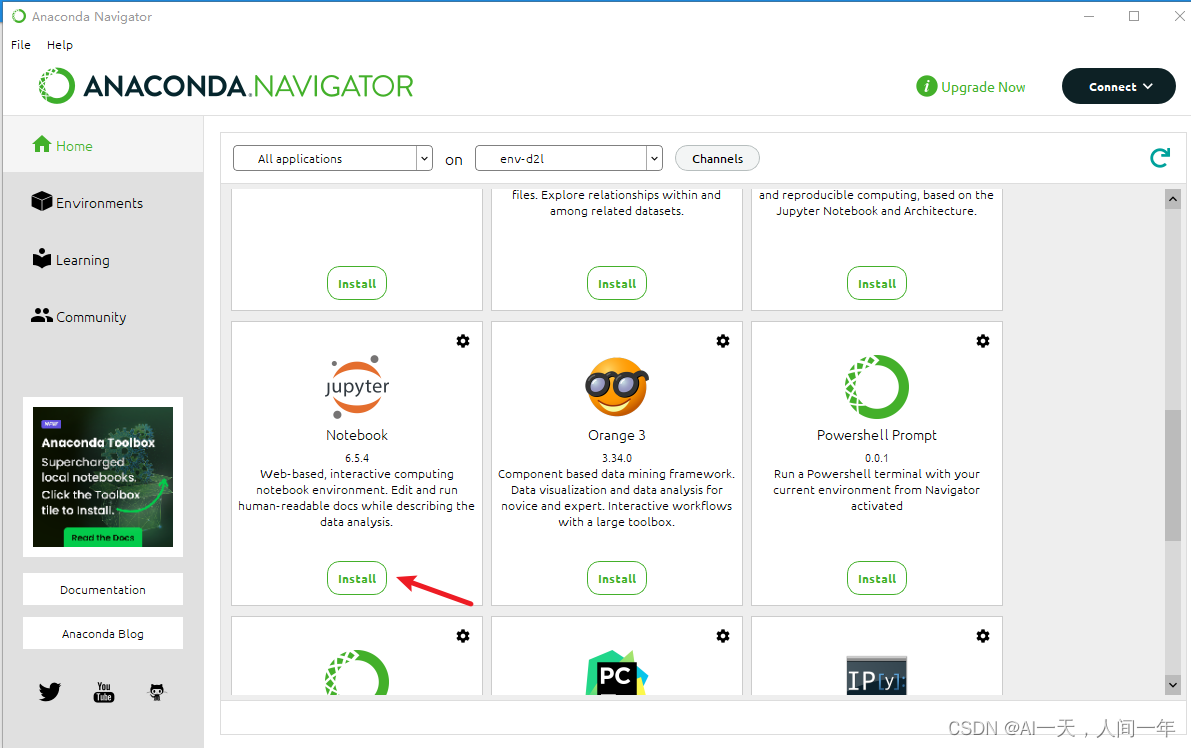Click gear icon on bottom-left green circle tile
Image resolution: width=1191 pixels, height=748 pixels.
(463, 636)
